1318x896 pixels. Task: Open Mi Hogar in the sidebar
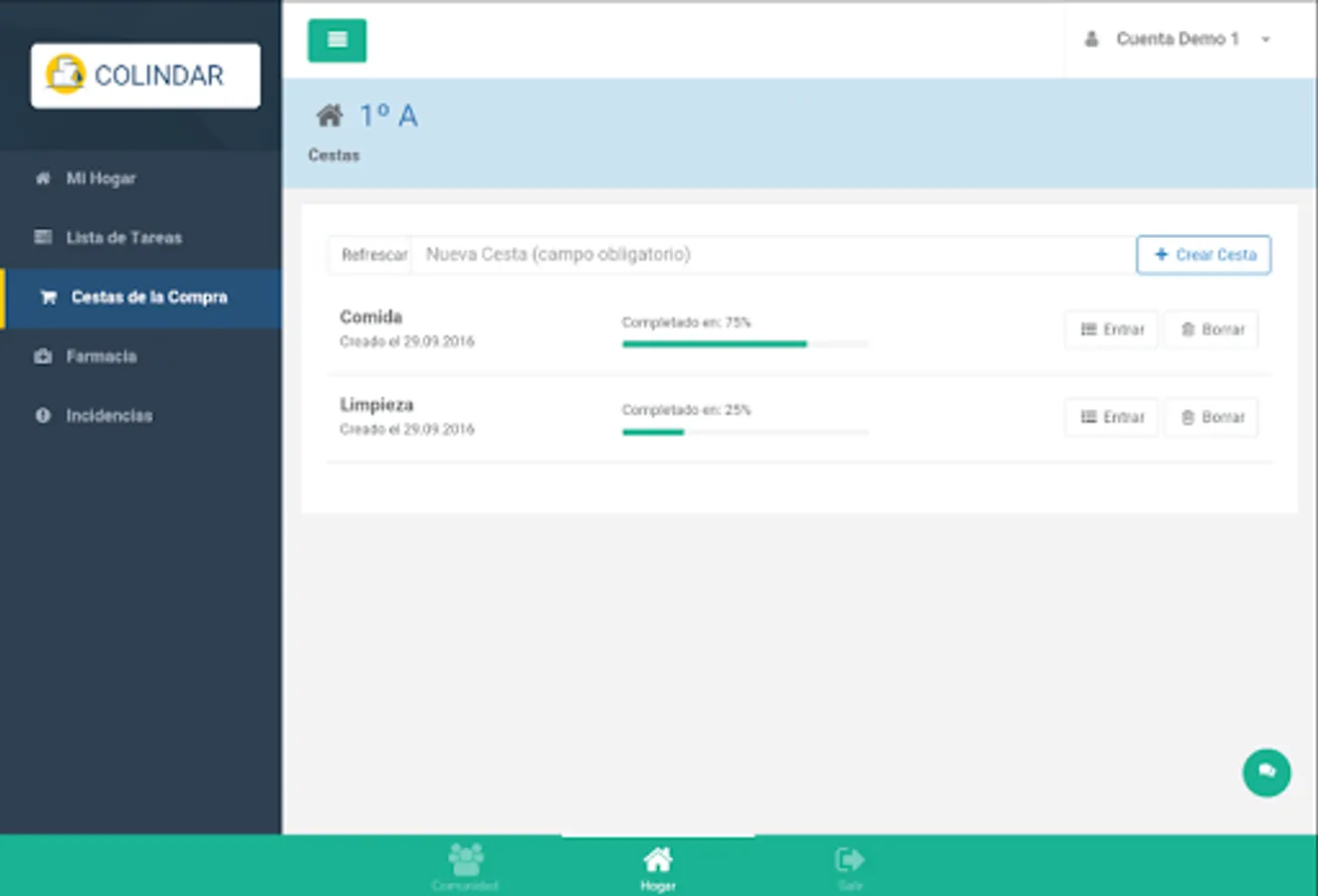tap(140, 178)
